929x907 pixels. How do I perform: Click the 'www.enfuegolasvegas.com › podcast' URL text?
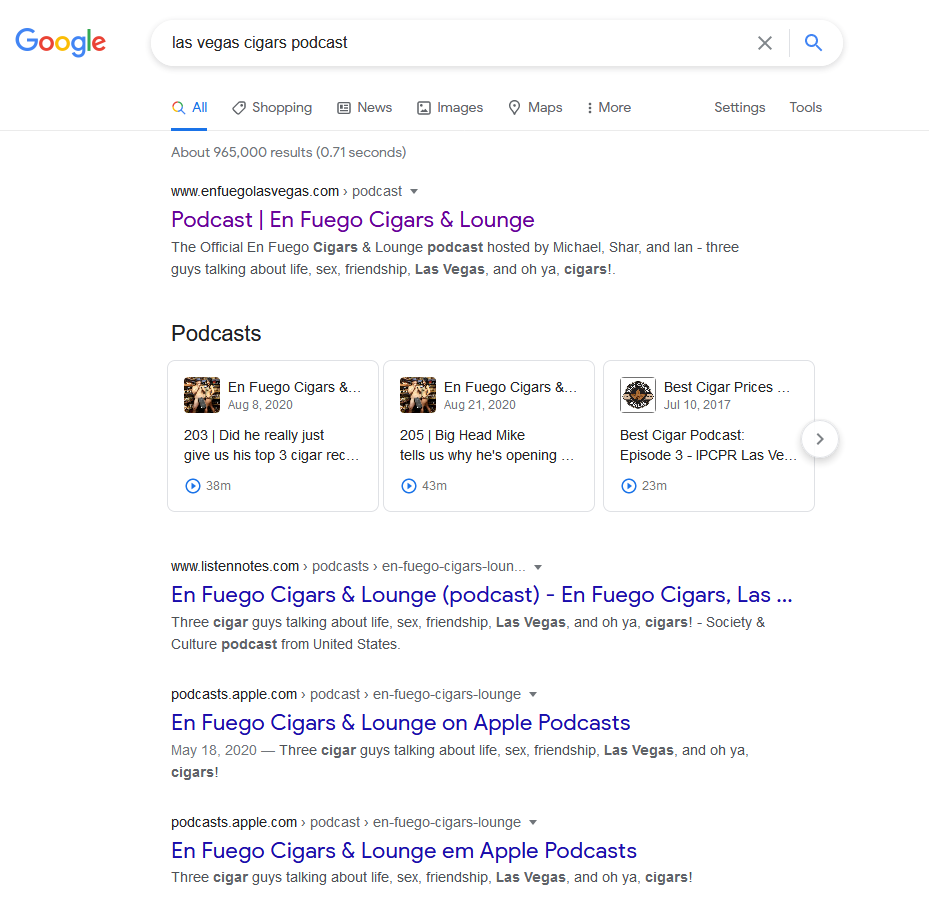click(x=287, y=191)
